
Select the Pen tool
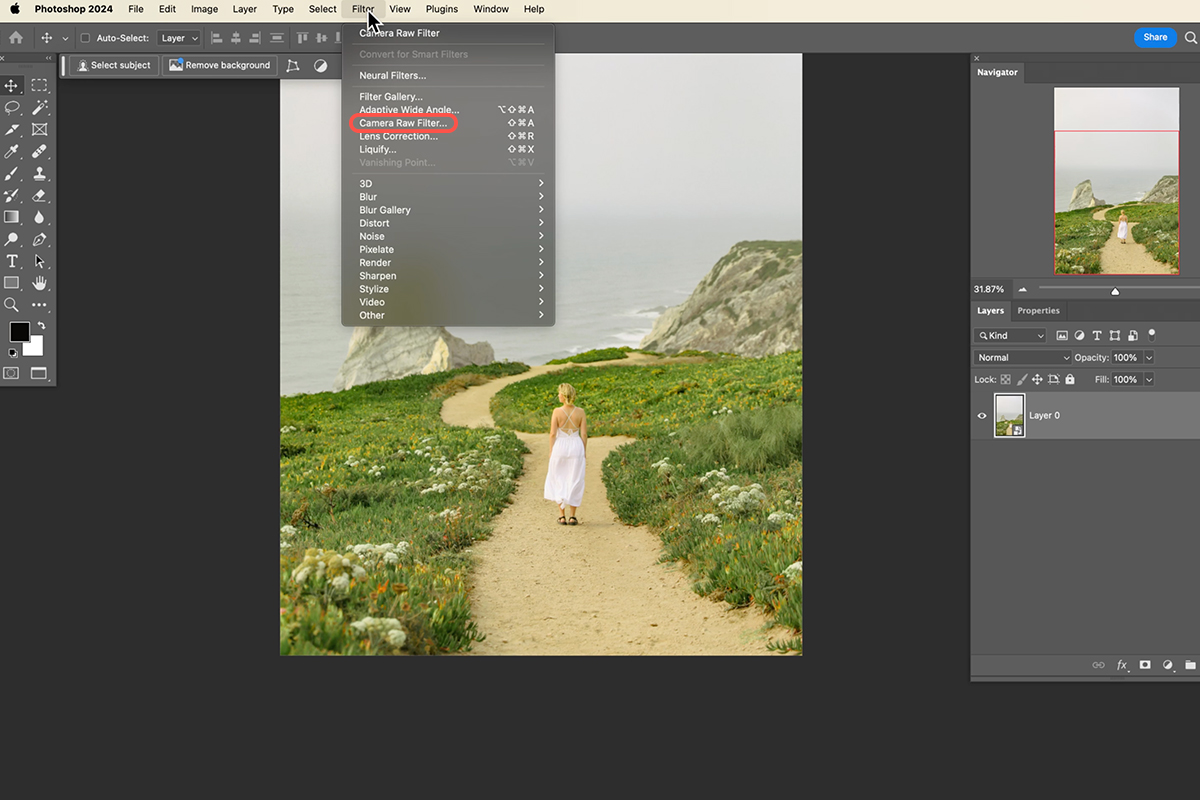click(39, 239)
